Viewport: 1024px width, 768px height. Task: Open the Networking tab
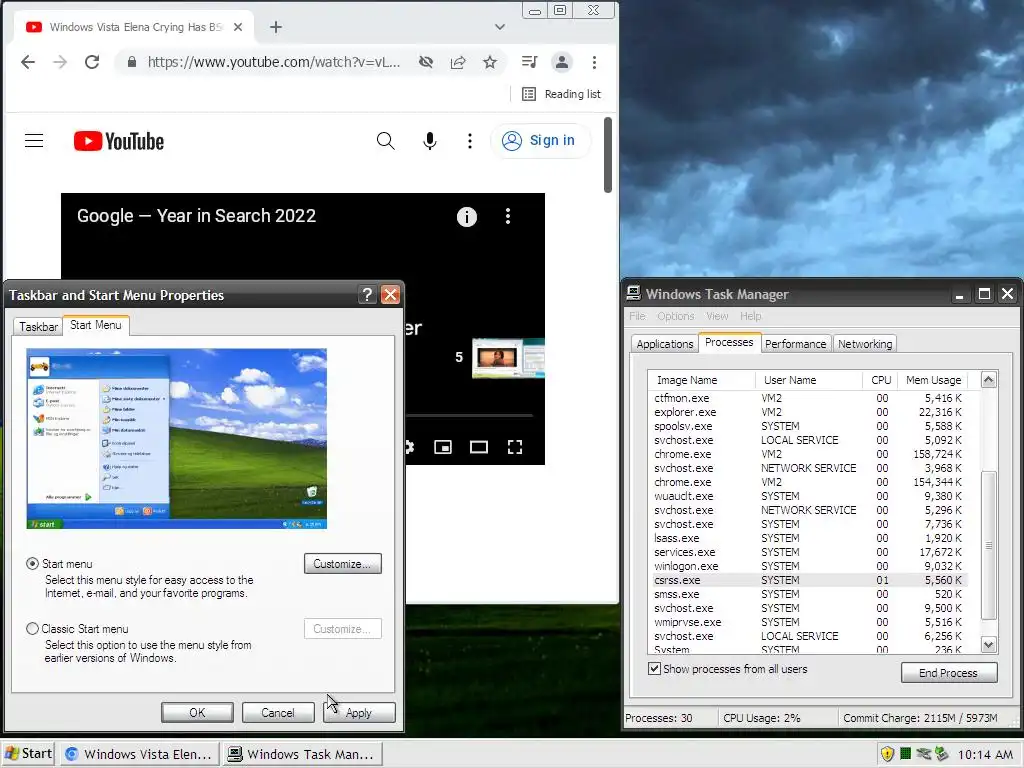point(865,344)
